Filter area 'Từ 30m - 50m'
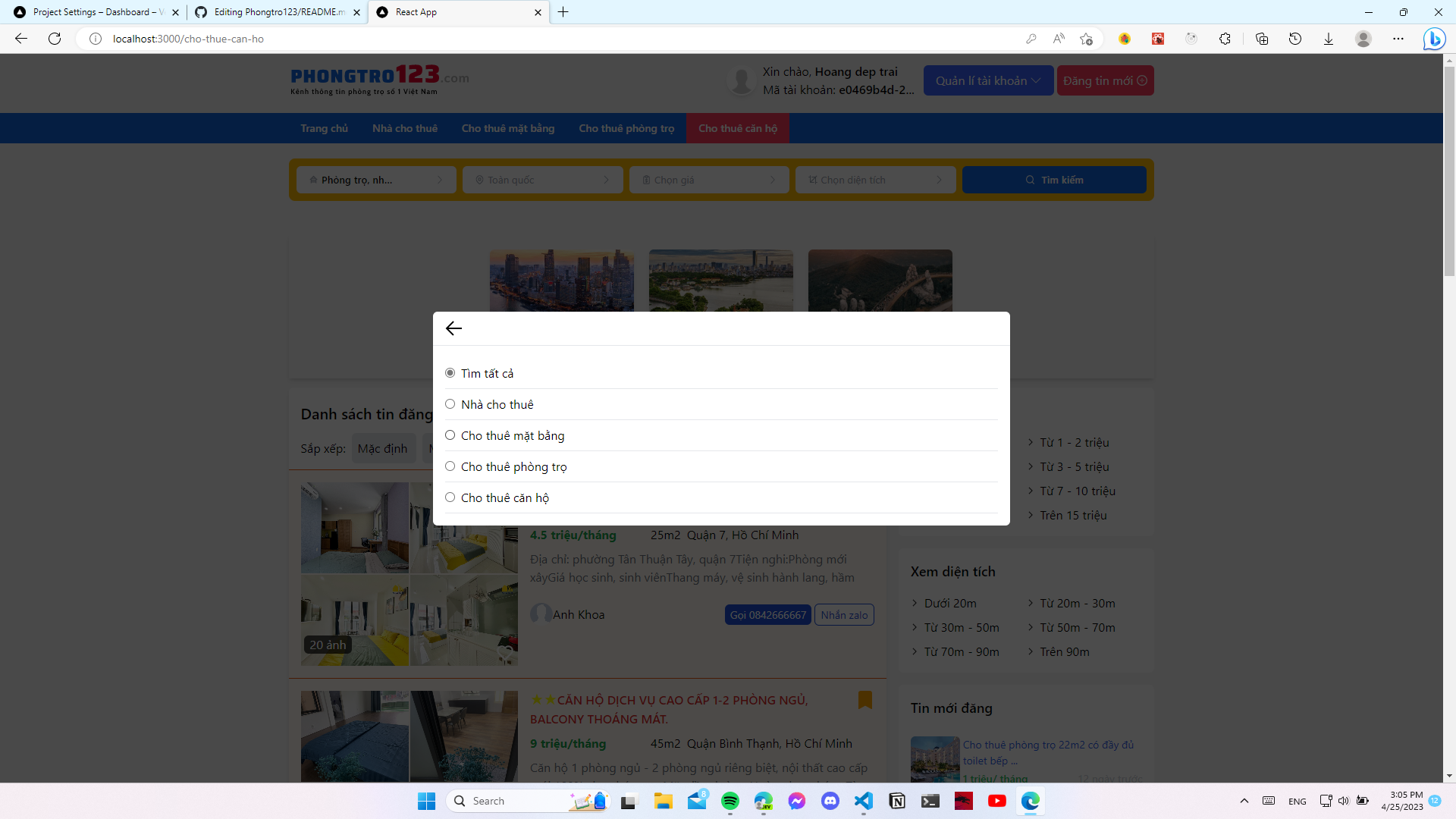Viewport: 1456px width, 819px height. [x=961, y=627]
